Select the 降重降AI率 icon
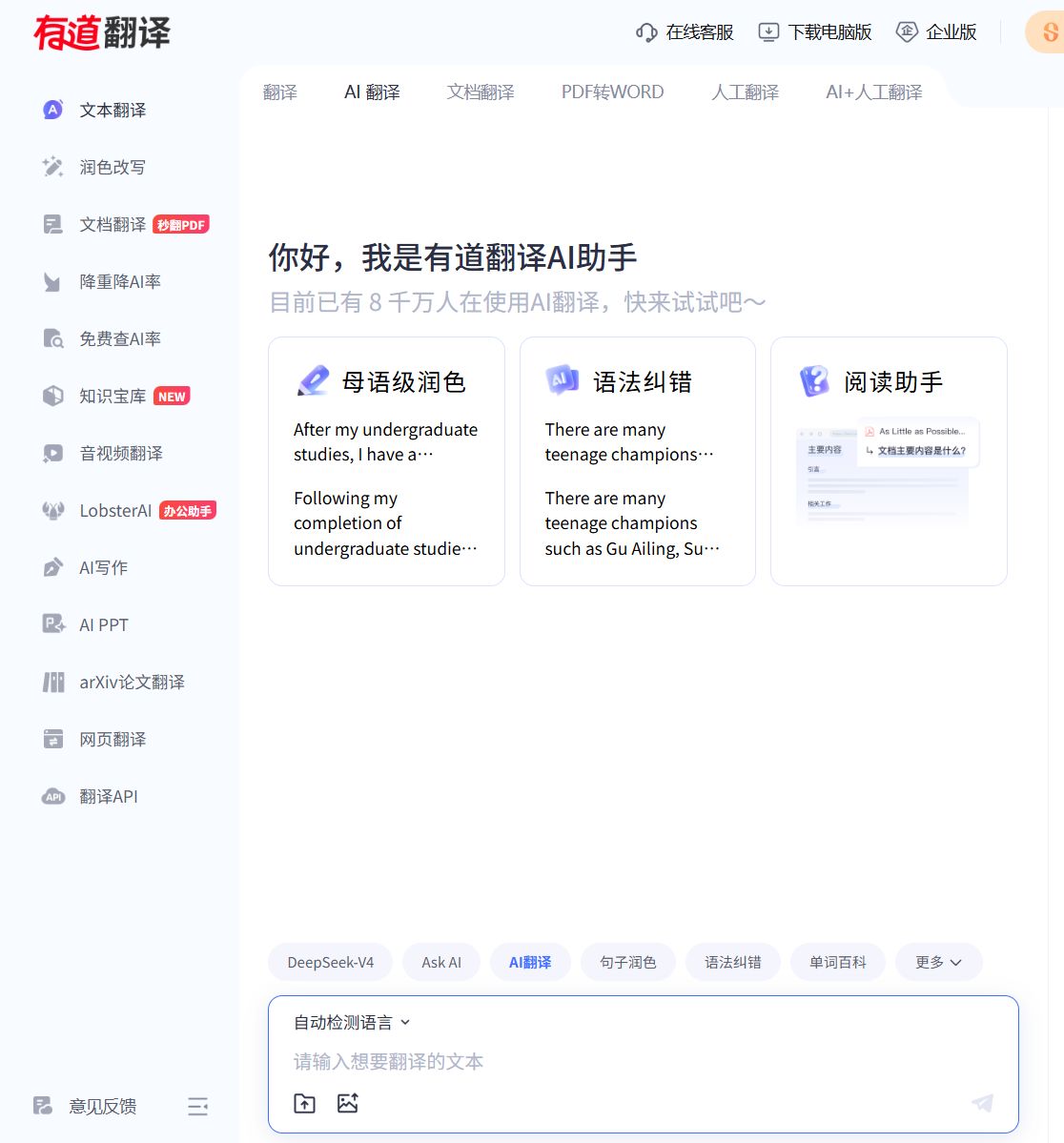 tap(52, 281)
